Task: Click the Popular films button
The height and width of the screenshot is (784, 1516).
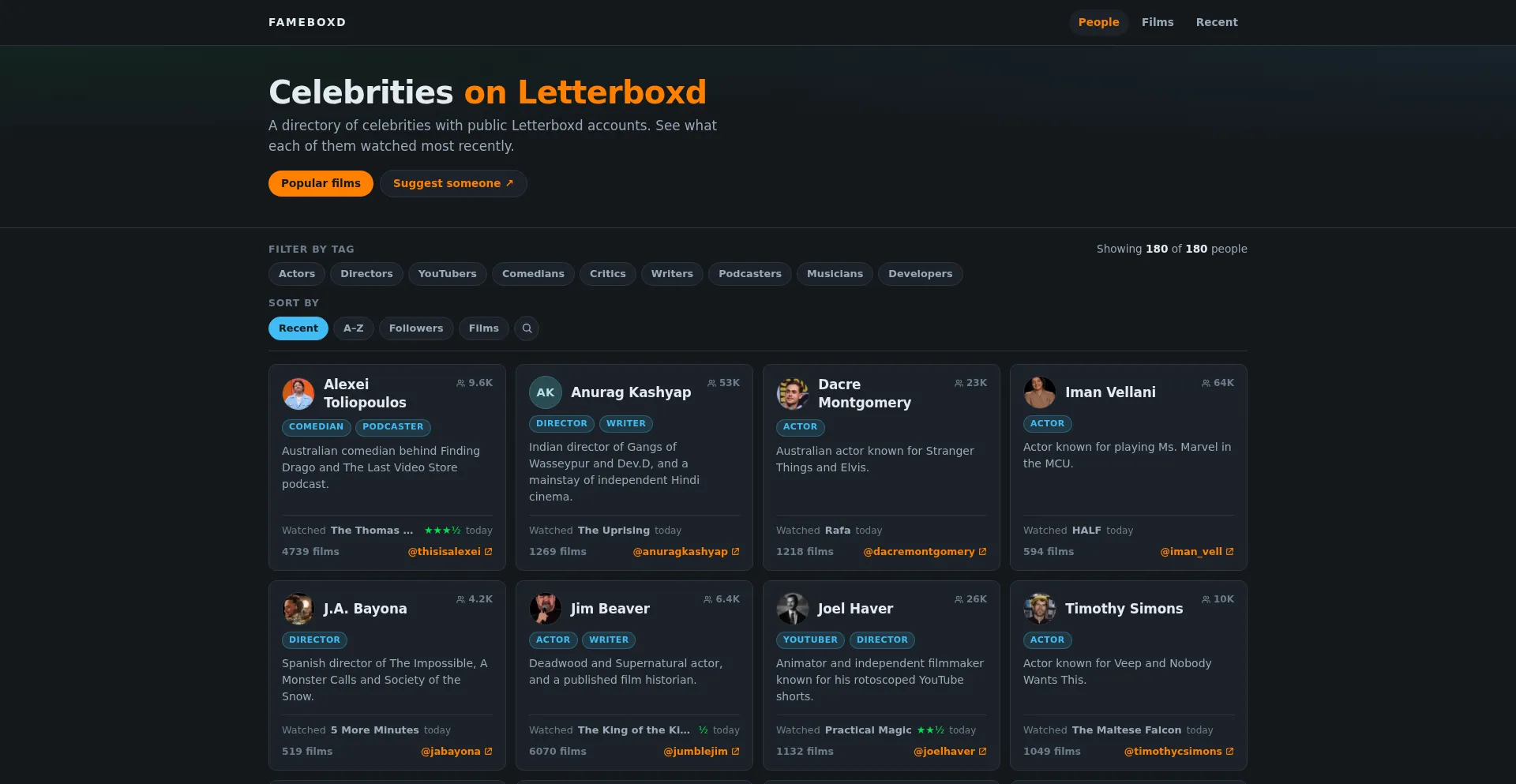Action: pos(321,183)
